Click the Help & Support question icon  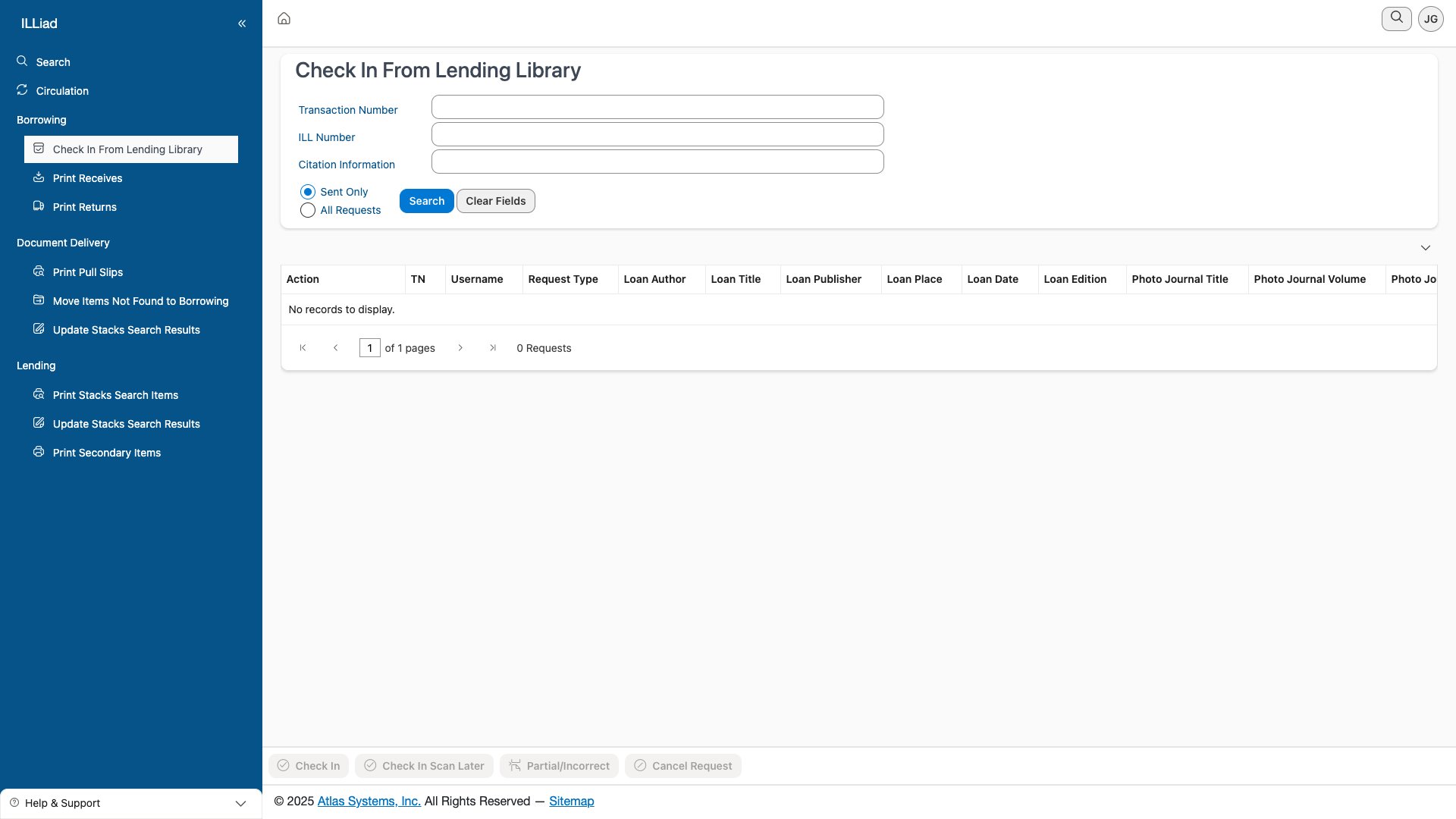point(14,803)
